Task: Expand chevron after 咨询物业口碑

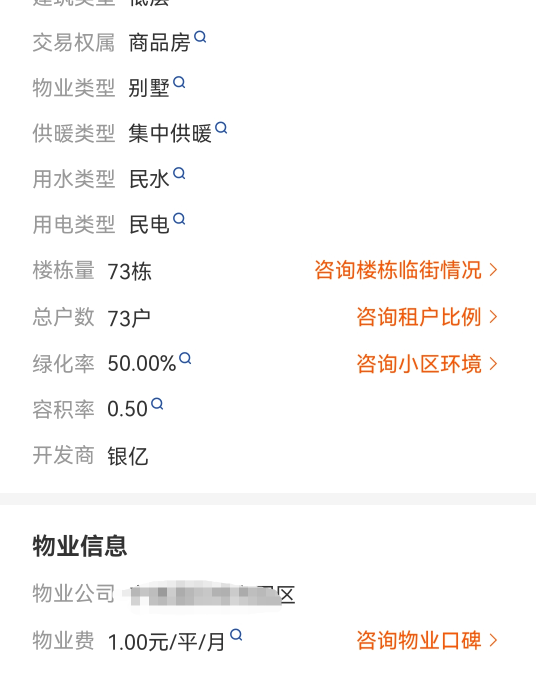Action: pos(493,640)
